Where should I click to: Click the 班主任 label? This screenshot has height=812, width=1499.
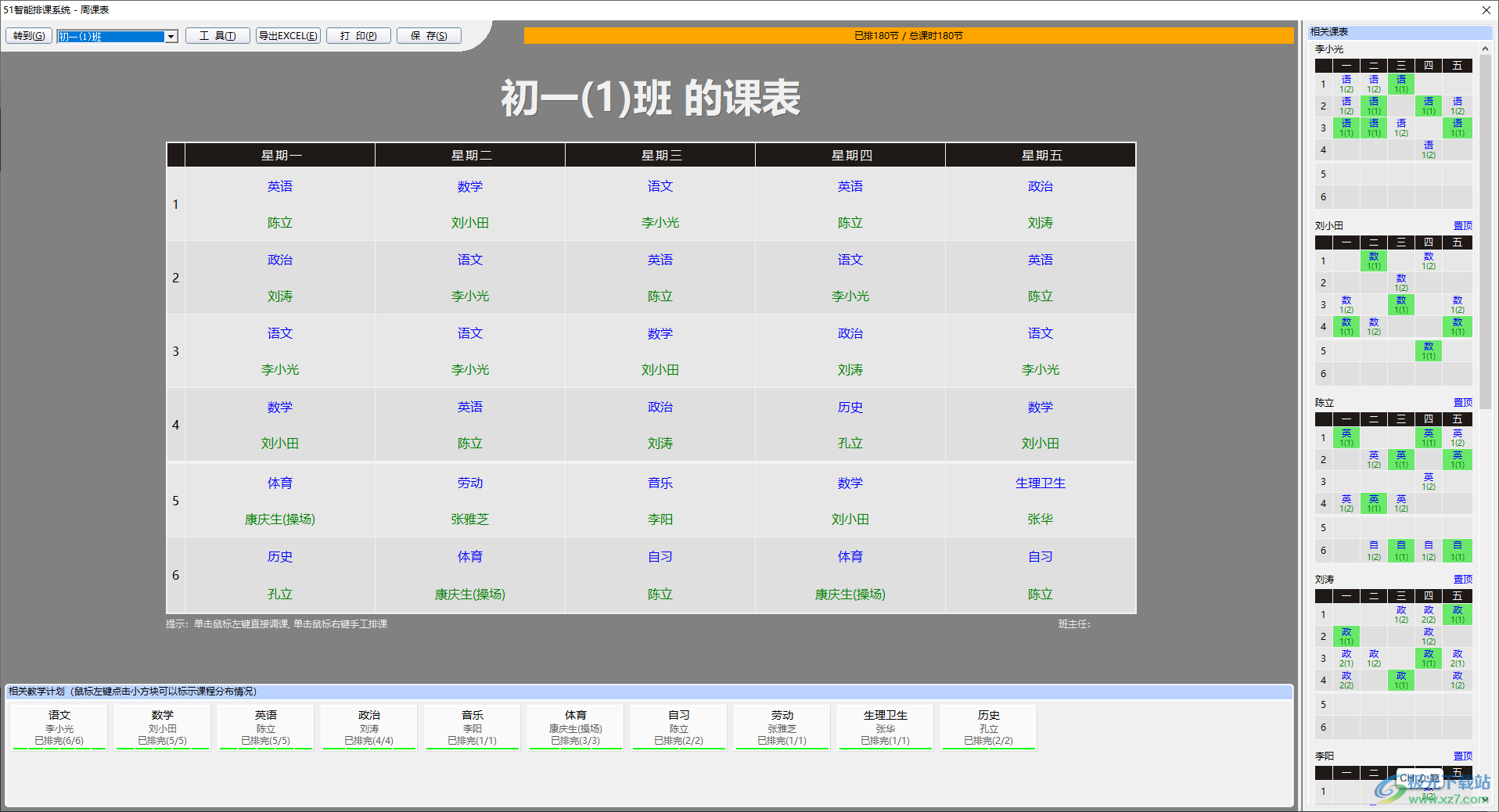click(1073, 624)
